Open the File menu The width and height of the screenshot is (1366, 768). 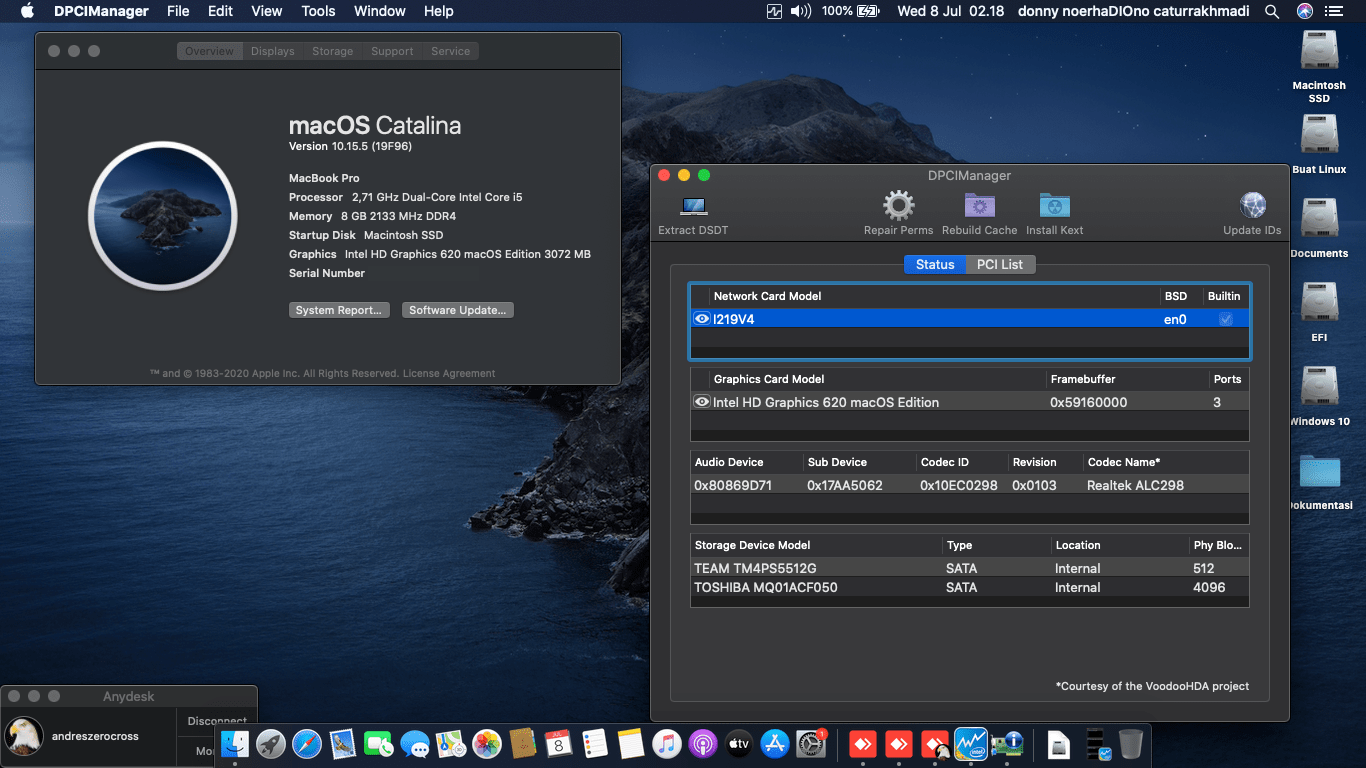pyautogui.click(x=178, y=11)
